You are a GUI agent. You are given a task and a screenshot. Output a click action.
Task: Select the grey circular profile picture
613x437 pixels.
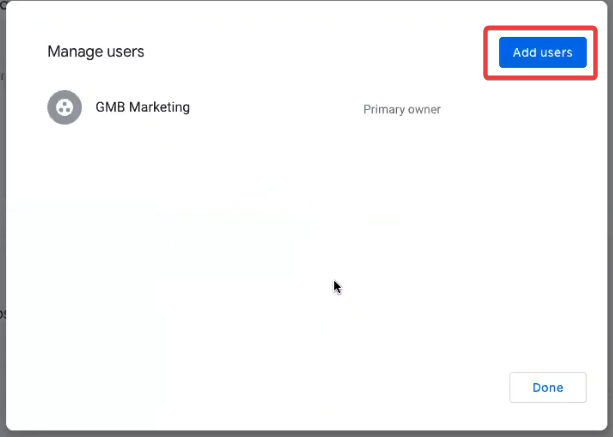(64, 108)
